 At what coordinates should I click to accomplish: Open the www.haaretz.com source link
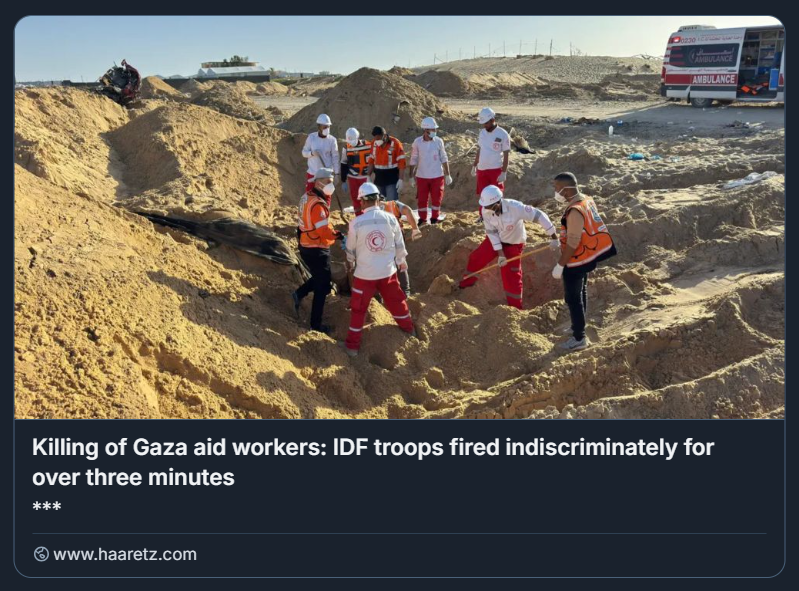pyautogui.click(x=124, y=554)
